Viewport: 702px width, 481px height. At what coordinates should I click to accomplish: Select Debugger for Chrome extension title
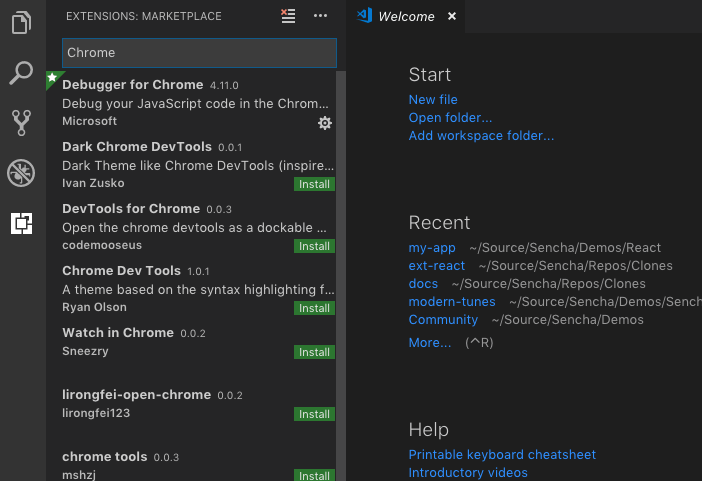point(133,85)
